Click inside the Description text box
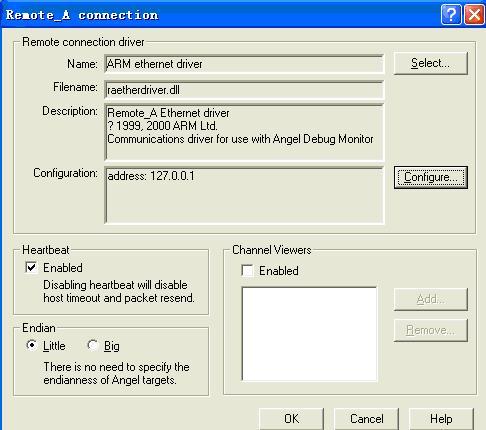Image resolution: width=486 pixels, height=430 pixels. click(x=244, y=132)
